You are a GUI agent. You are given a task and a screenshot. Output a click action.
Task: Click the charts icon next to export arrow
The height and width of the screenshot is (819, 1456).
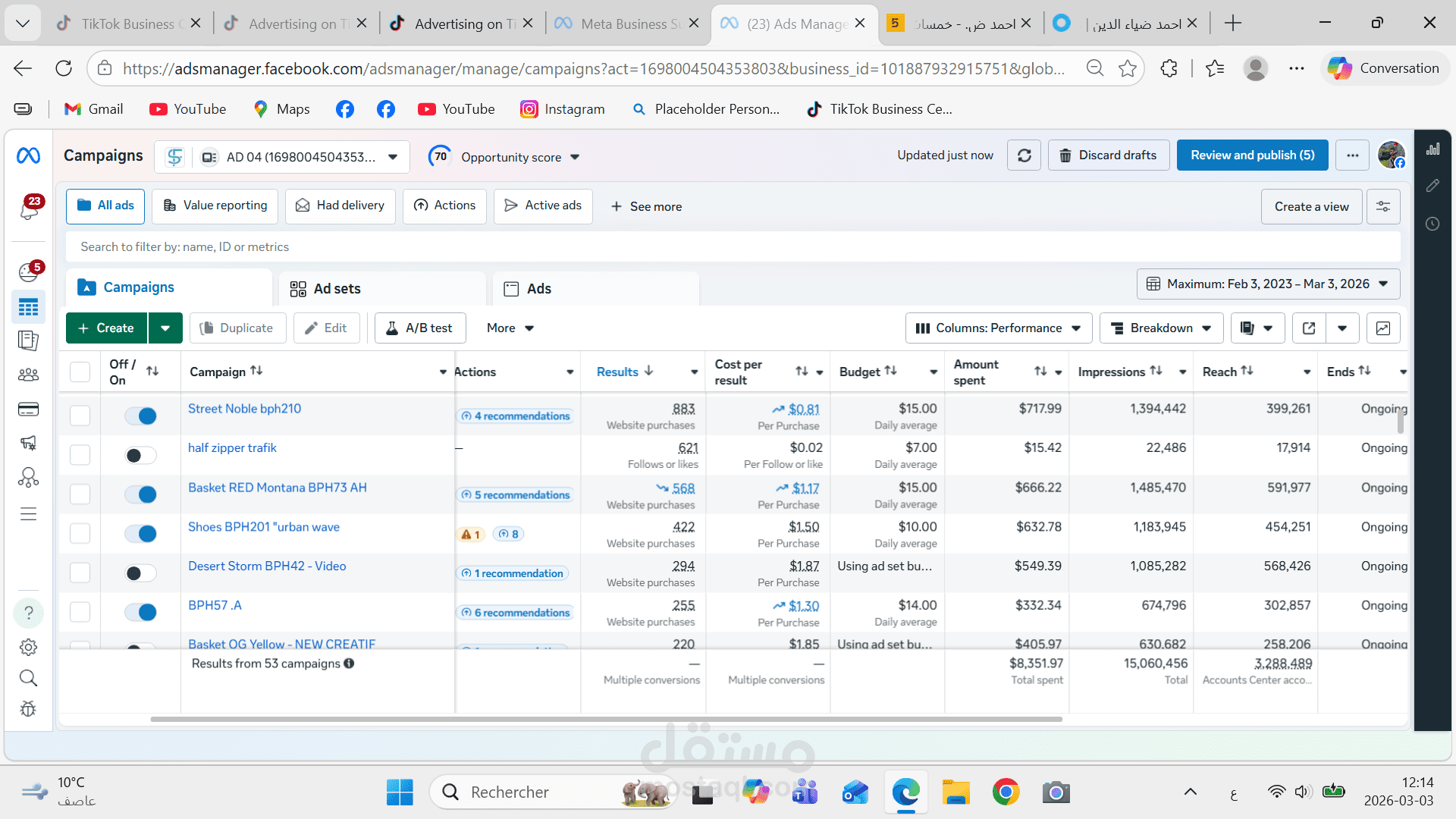[x=1382, y=328]
